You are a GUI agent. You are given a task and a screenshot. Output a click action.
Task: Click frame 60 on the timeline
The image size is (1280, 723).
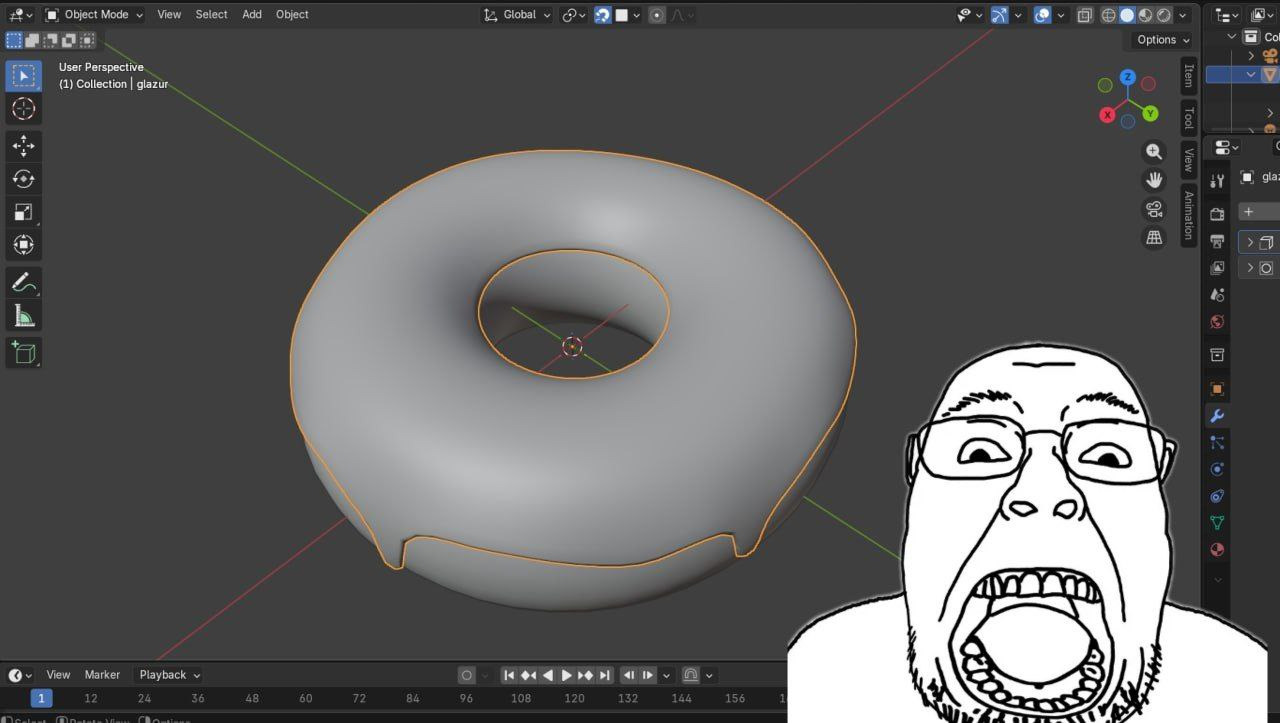(306, 699)
